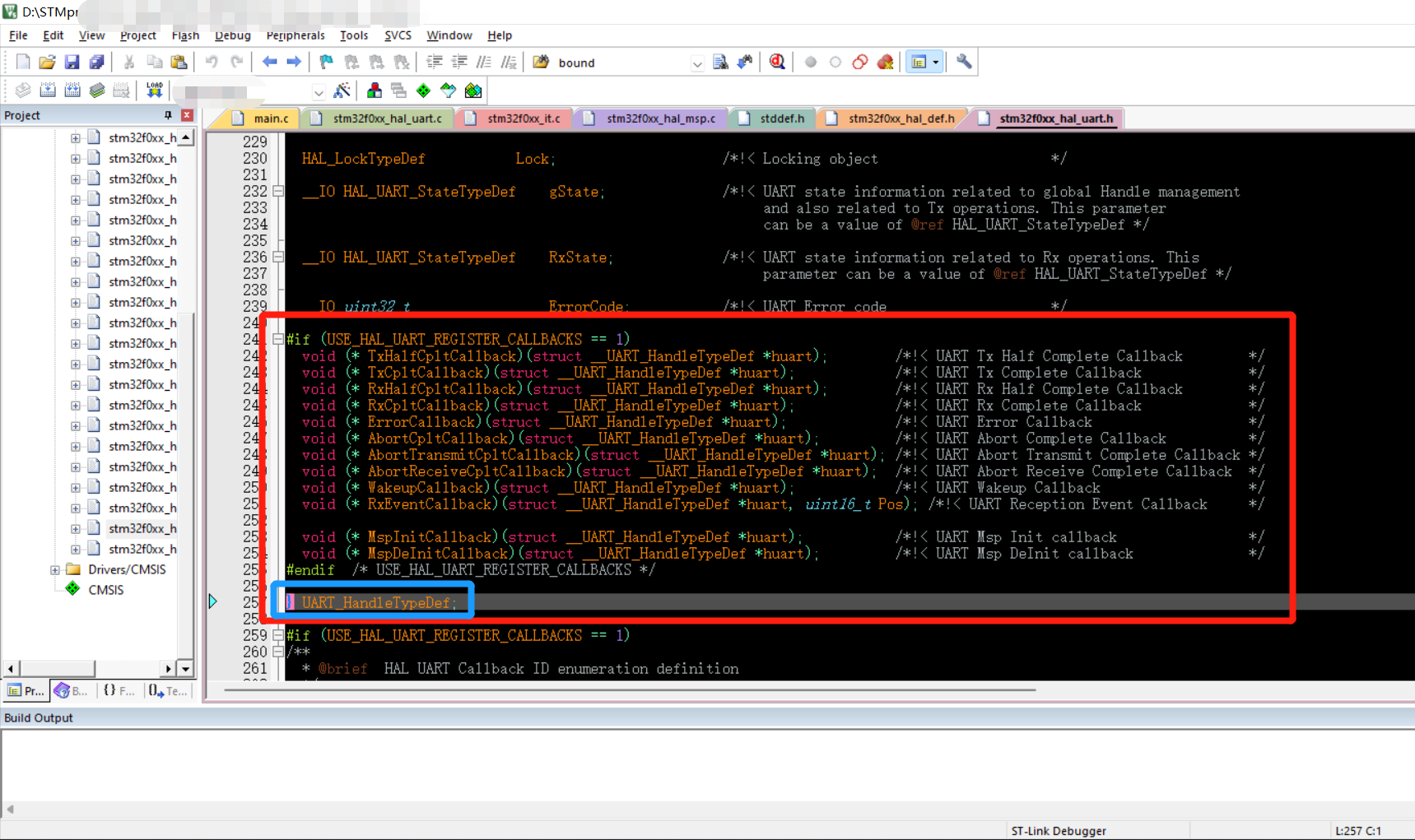
Task: Download to flash with the LOAD icon
Action: coord(154,90)
